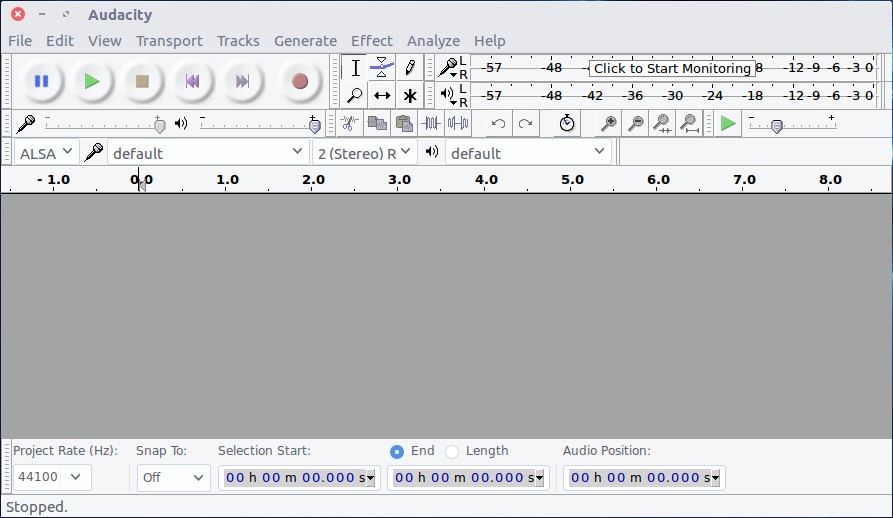
Task: Open the View menu
Action: pos(104,41)
